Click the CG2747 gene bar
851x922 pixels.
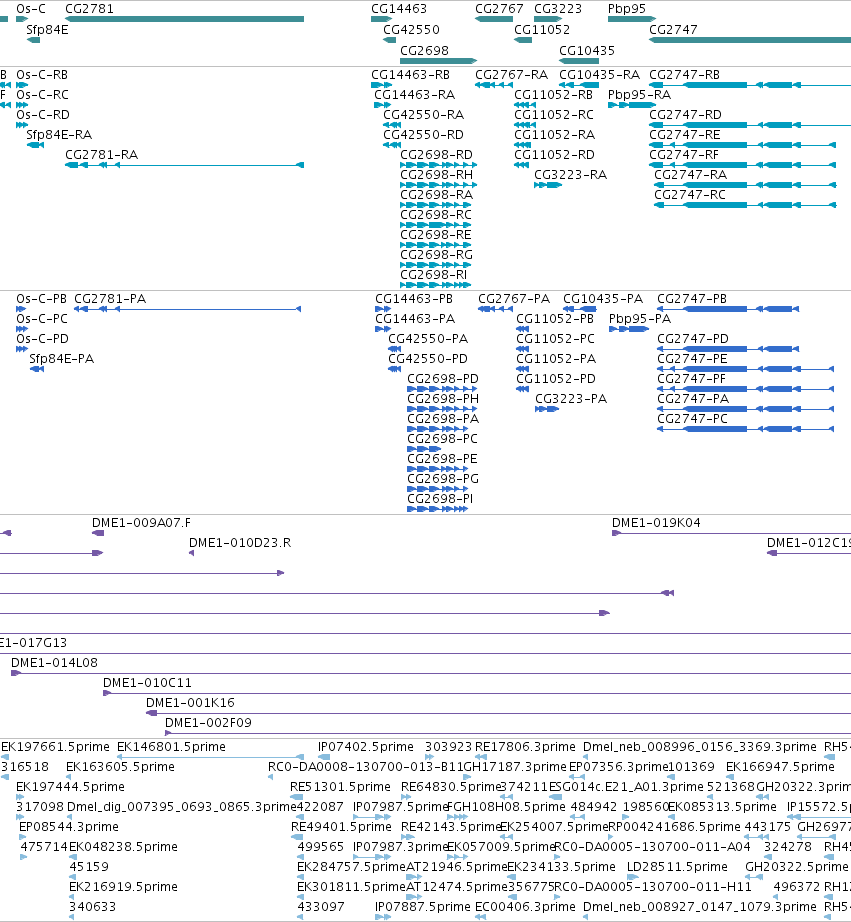pos(750,40)
